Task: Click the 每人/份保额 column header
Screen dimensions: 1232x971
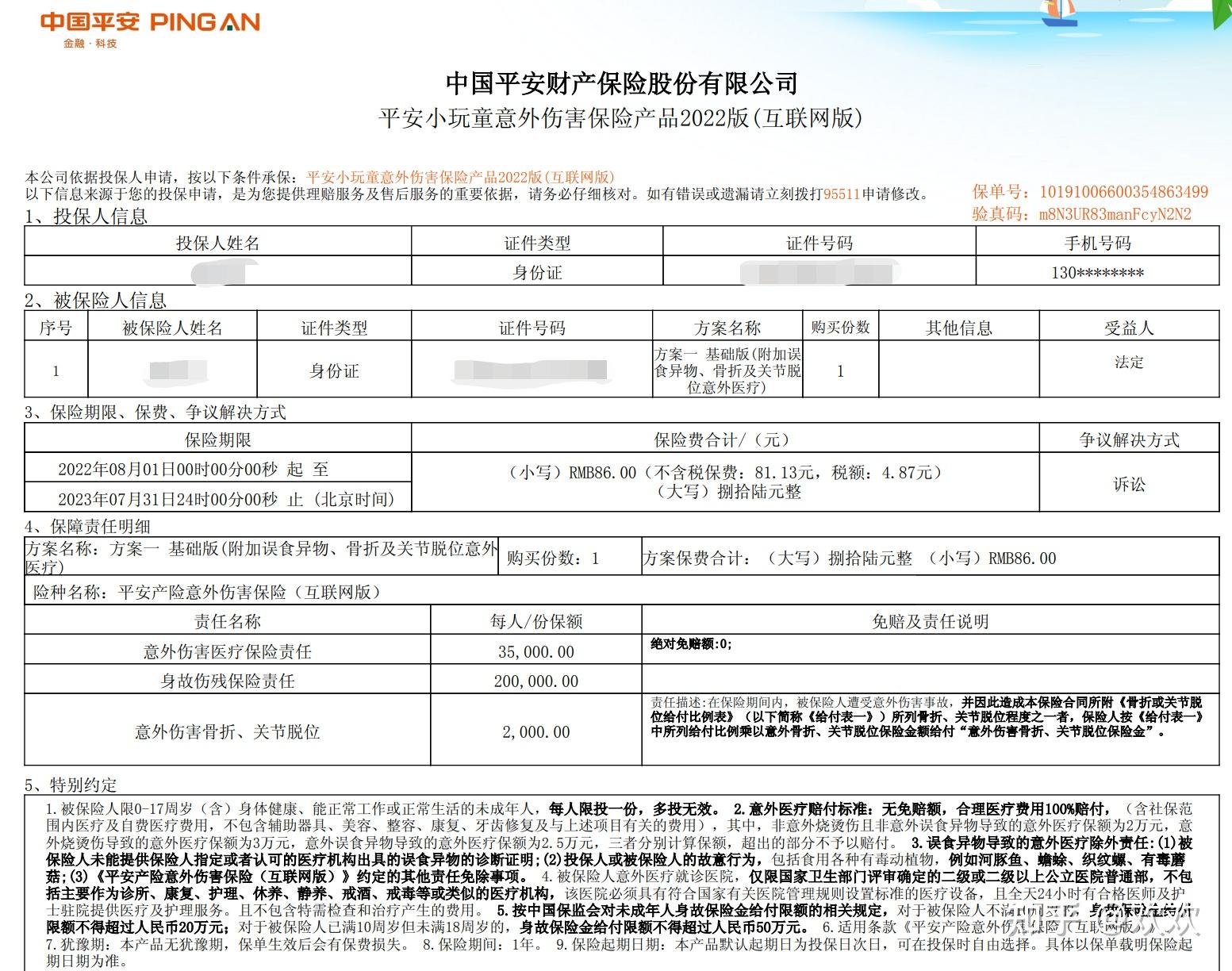Action: tap(536, 620)
